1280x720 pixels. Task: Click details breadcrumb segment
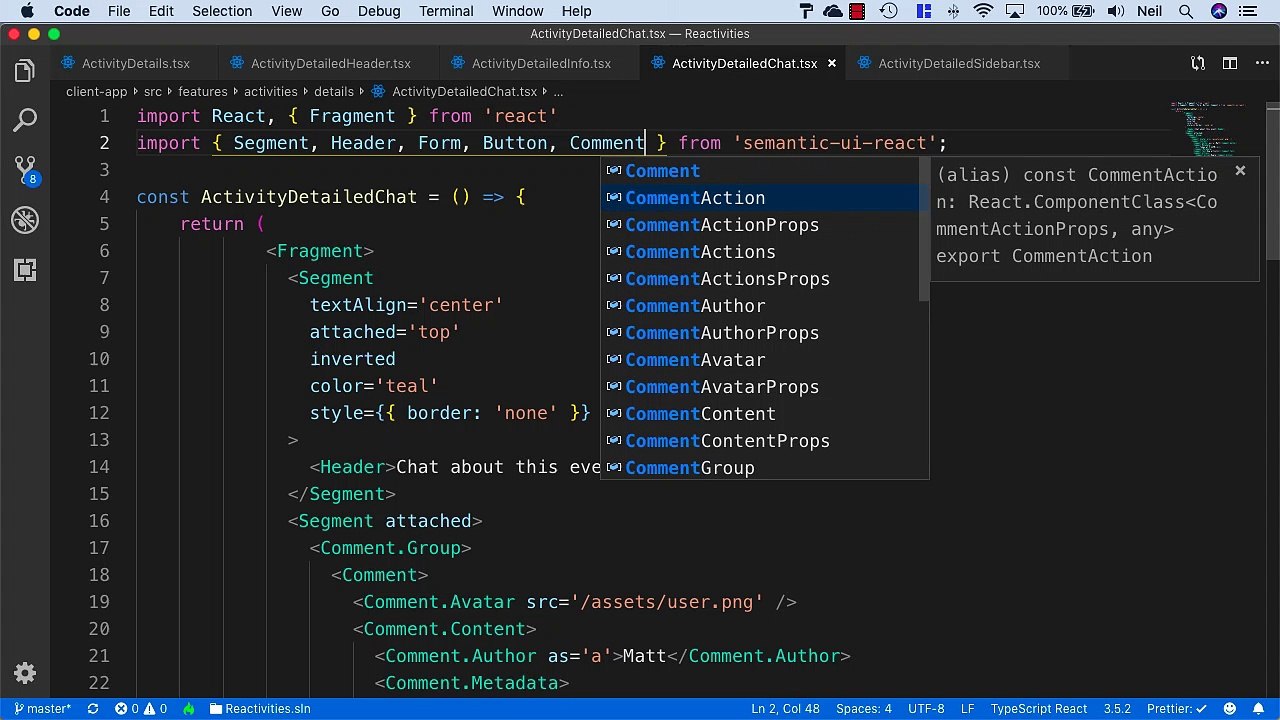(x=334, y=91)
